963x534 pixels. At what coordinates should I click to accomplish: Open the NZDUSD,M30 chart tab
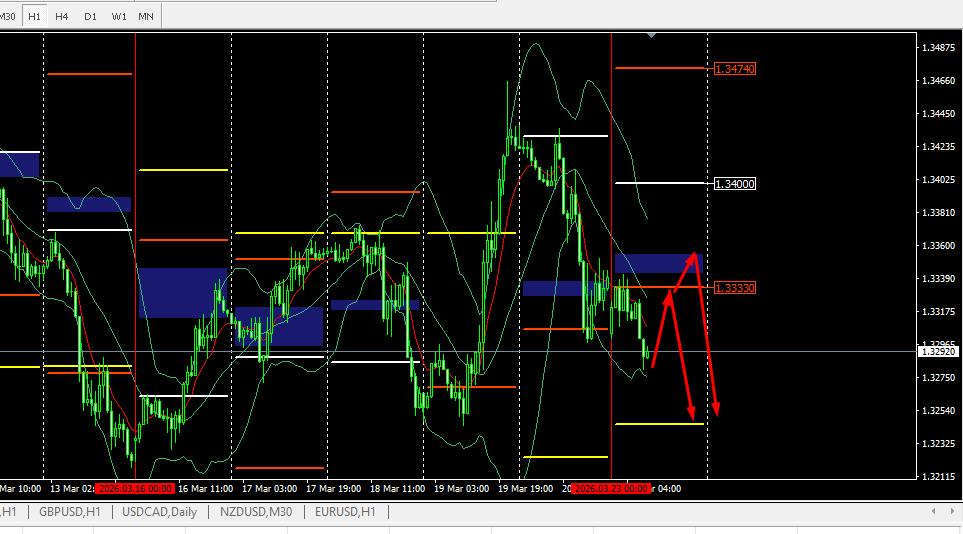tap(256, 512)
